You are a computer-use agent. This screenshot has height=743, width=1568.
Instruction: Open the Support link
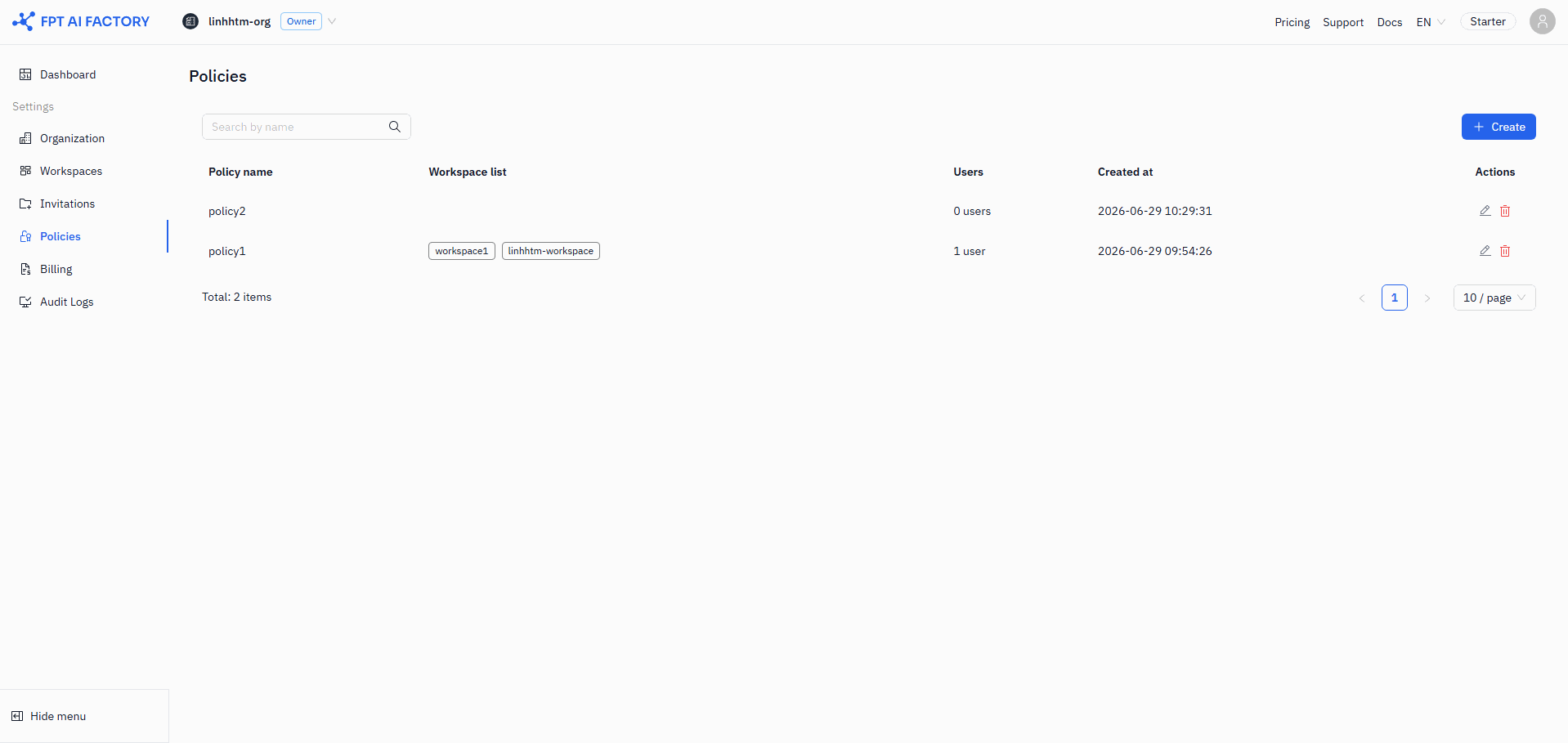(1343, 22)
